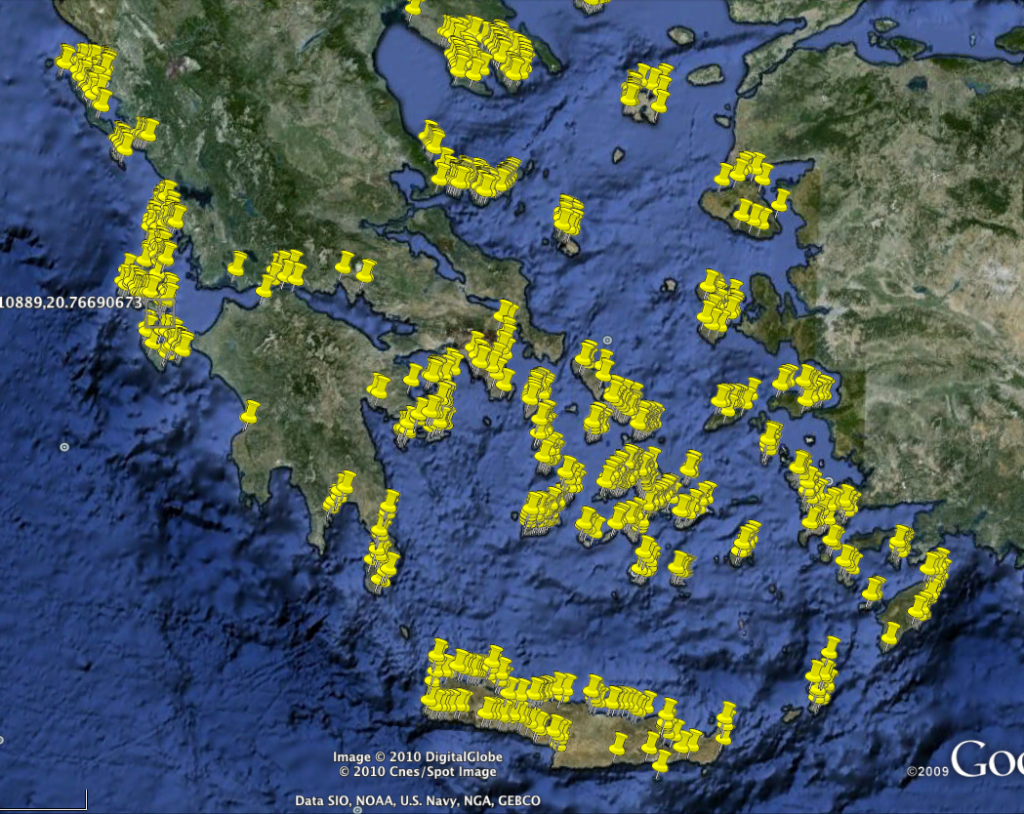Click the Google logo watermark
Image resolution: width=1024 pixels, height=814 pixels.
tap(986, 760)
